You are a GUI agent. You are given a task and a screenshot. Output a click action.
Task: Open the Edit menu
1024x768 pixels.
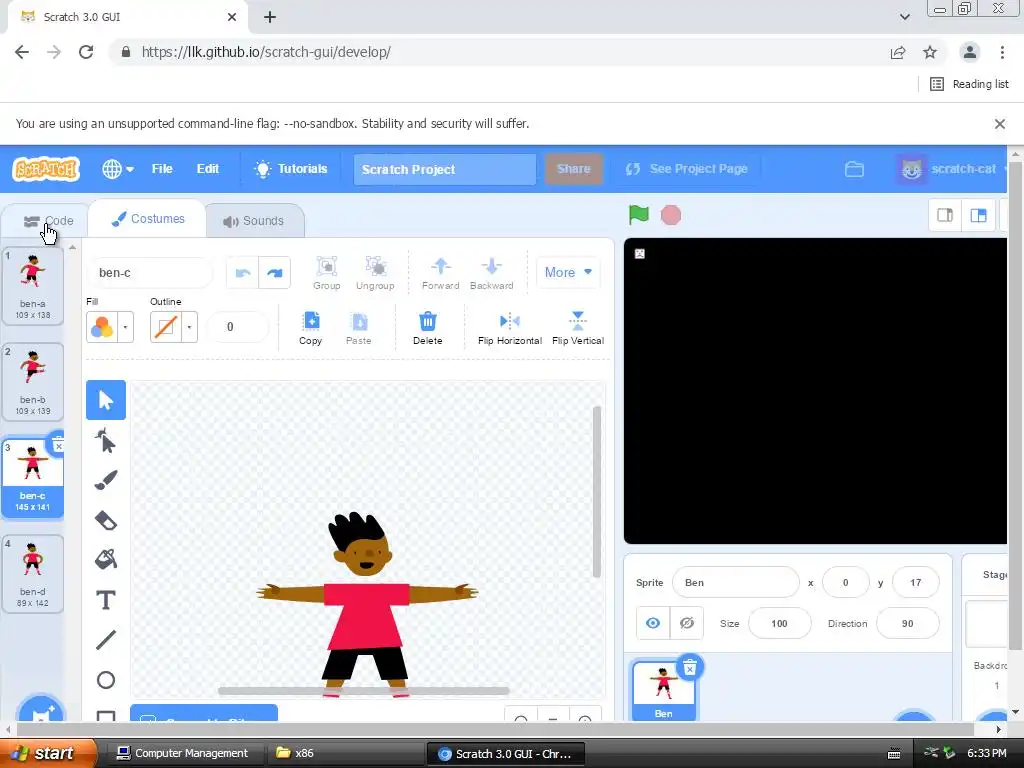[208, 169]
